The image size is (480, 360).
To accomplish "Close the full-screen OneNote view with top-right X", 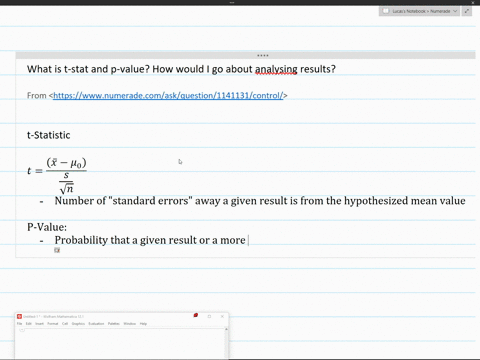I will [x=473, y=2].
